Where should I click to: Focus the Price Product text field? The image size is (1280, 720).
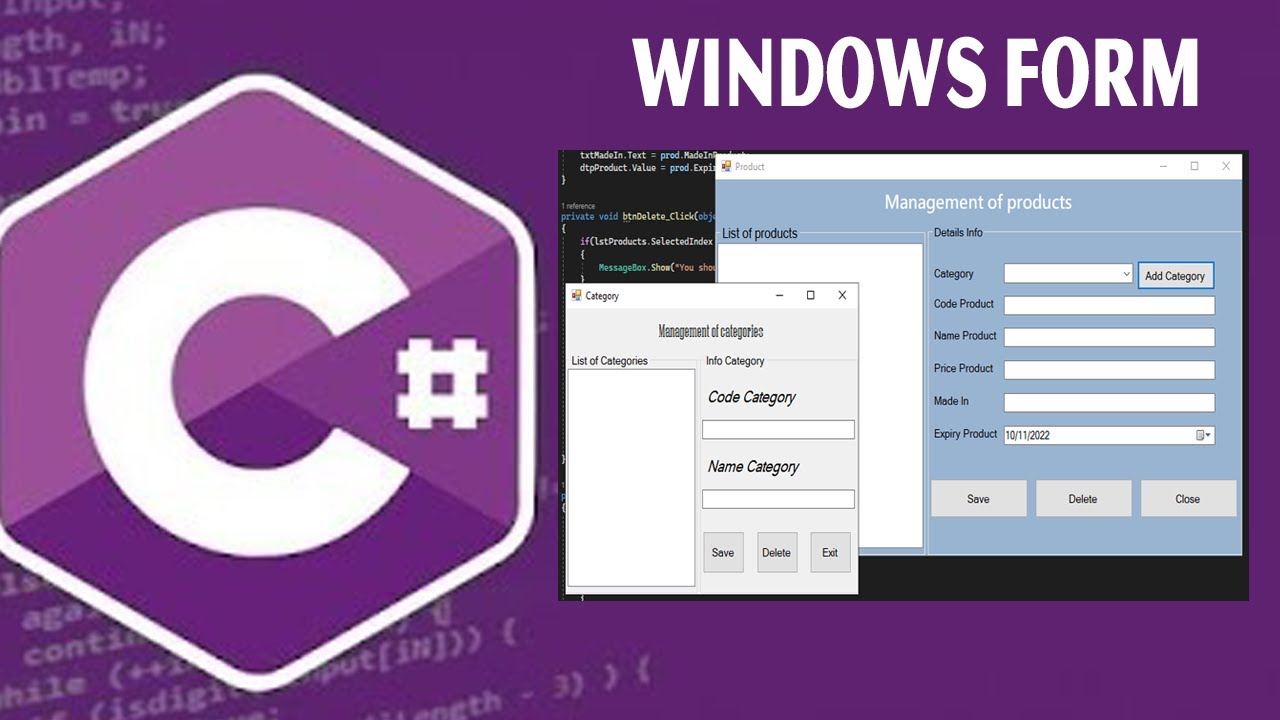click(x=1109, y=370)
